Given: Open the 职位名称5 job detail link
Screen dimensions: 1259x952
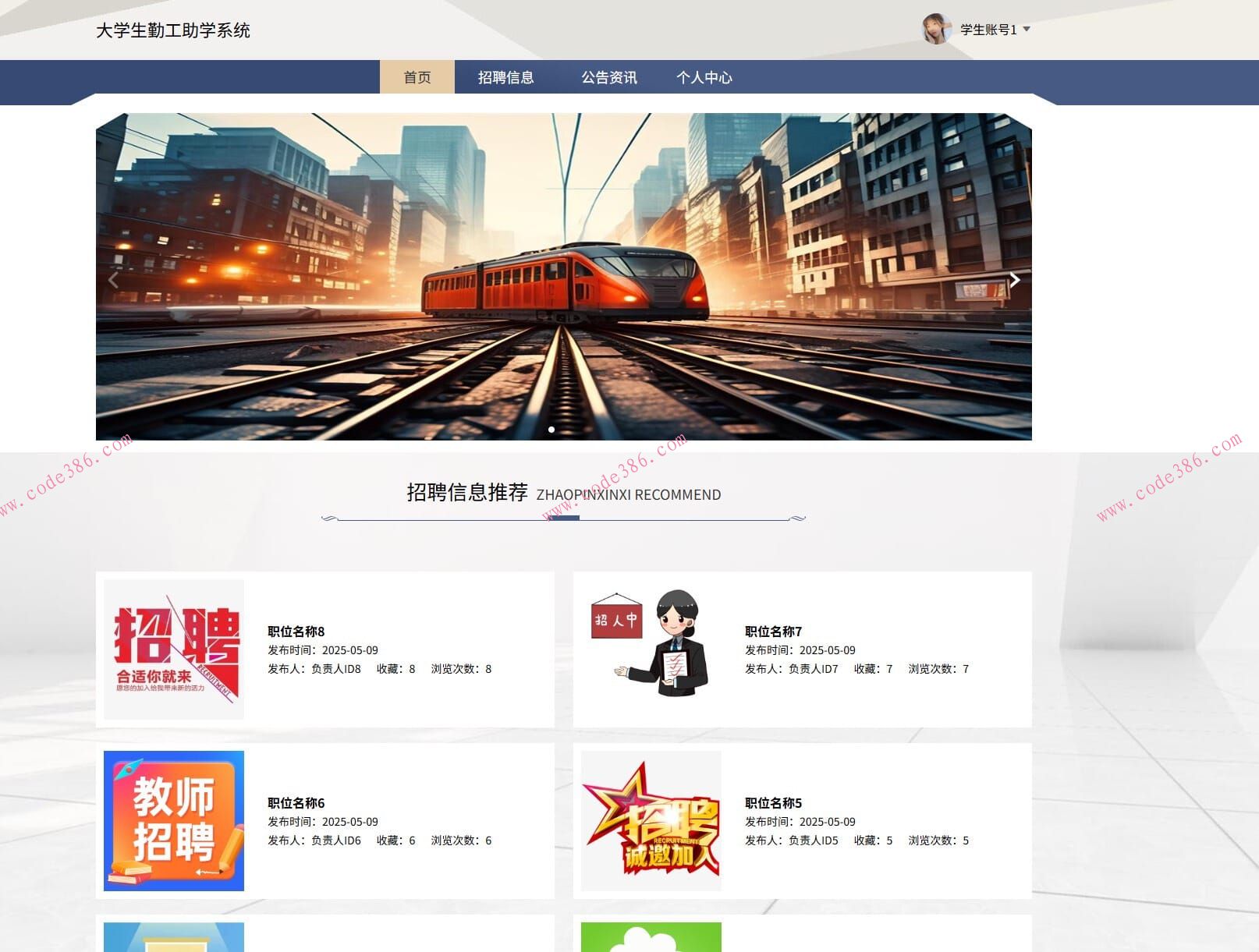Looking at the screenshot, I should 773,803.
